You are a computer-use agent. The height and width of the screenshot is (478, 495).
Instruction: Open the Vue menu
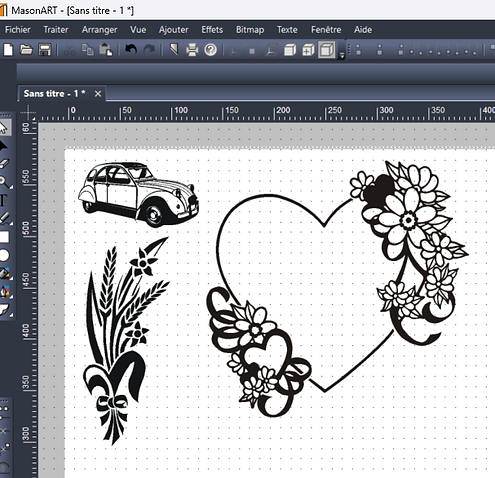pos(138,30)
